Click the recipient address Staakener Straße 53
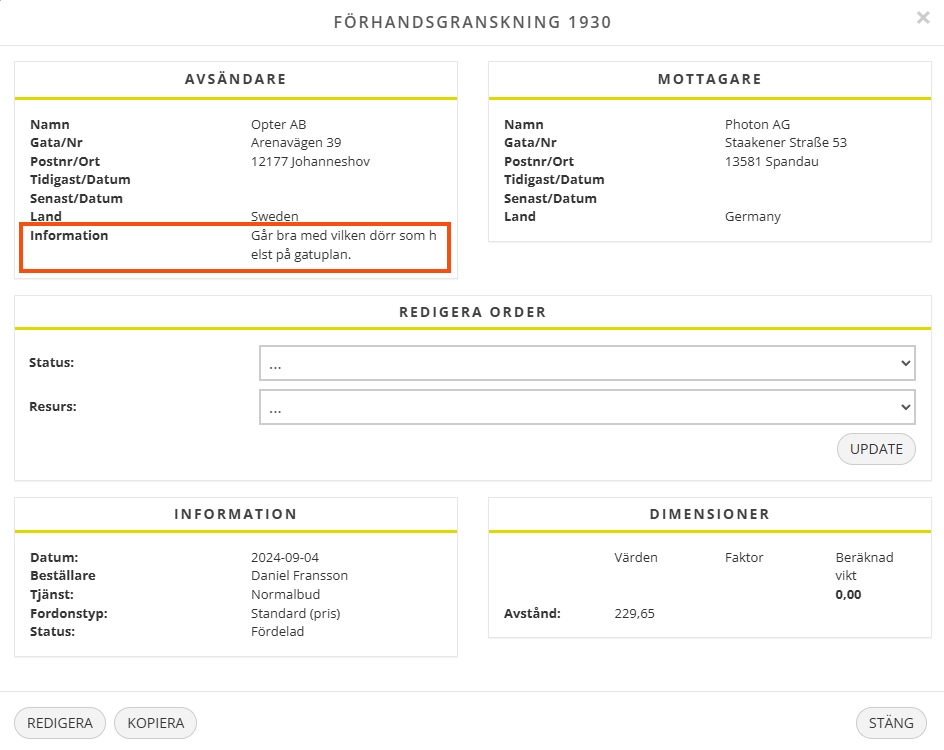The width and height of the screenshot is (944, 750). [785, 143]
